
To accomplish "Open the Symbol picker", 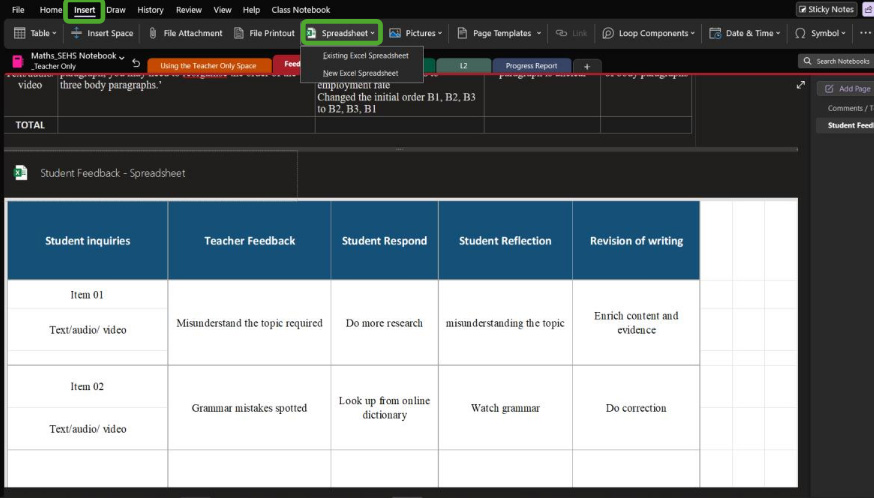I will pyautogui.click(x=819, y=33).
